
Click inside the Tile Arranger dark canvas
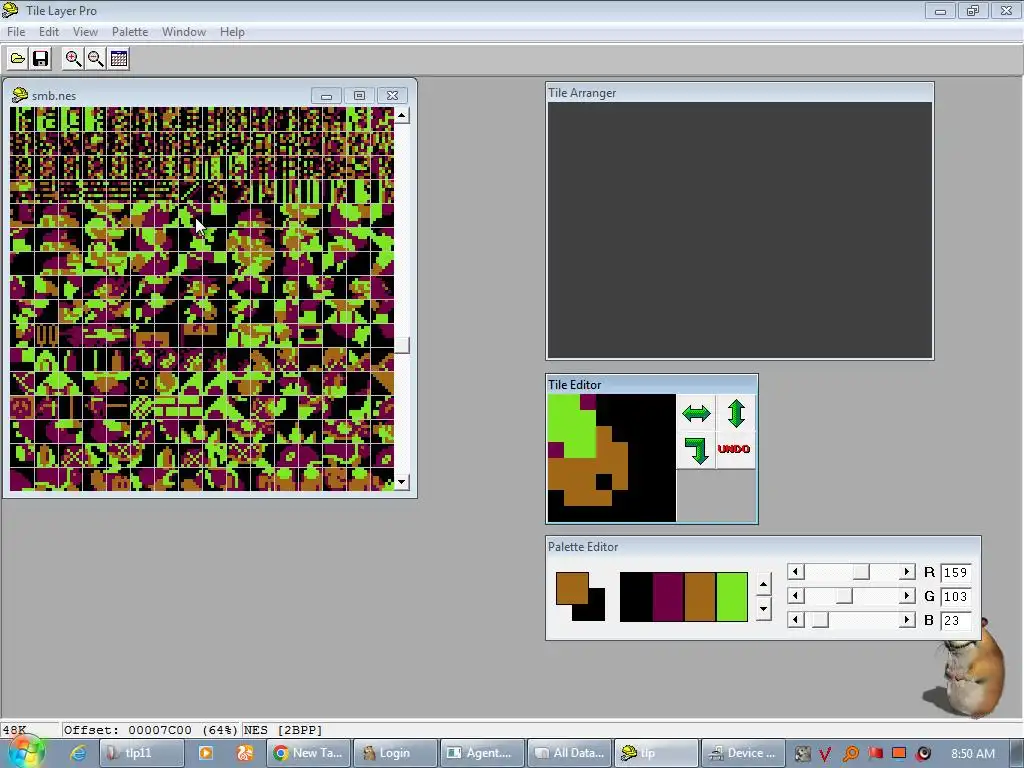[x=739, y=230]
